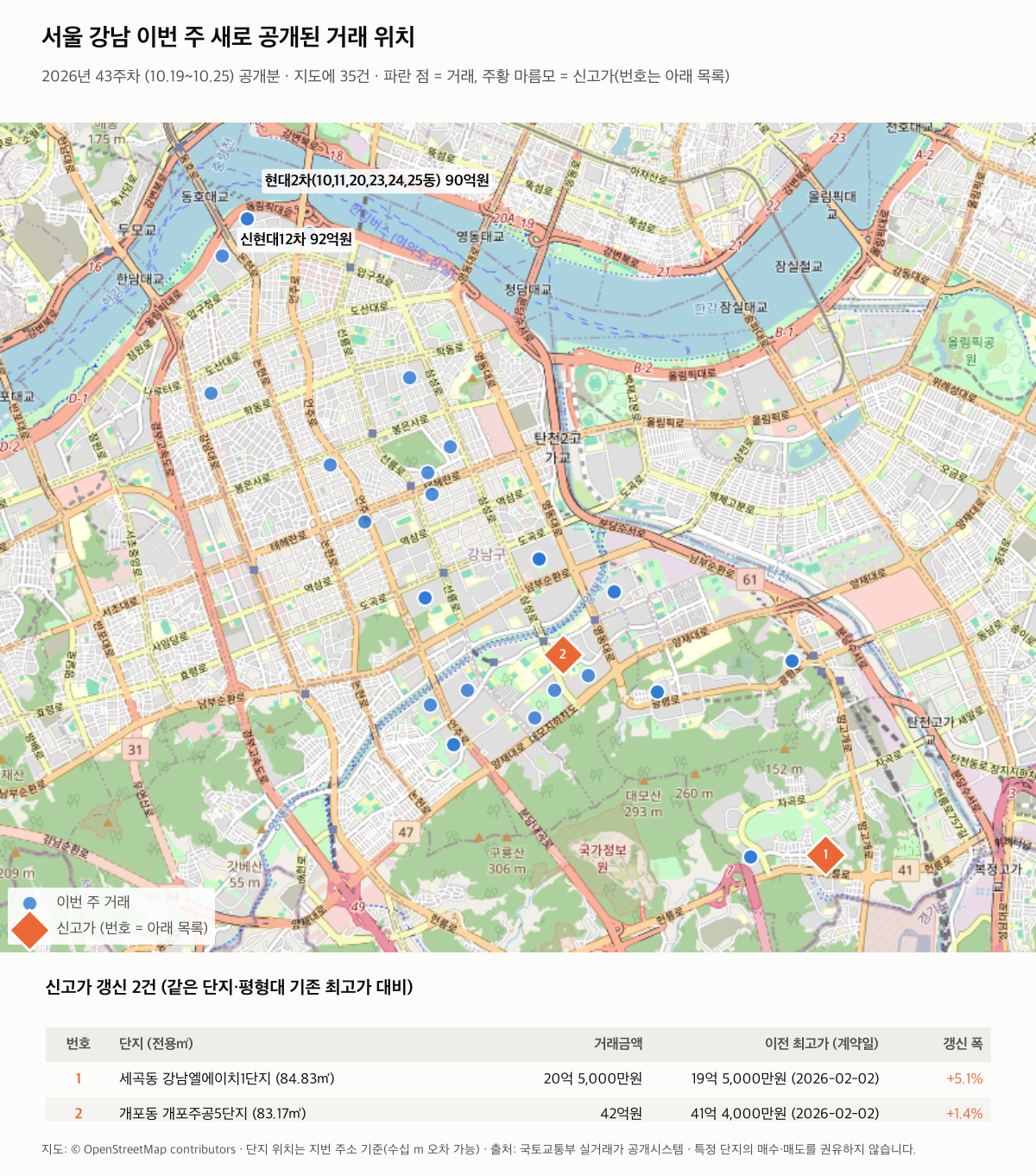This screenshot has height=1176, width=1036.
Task: Click the 잠실대교 bridge label
Action: (742, 307)
